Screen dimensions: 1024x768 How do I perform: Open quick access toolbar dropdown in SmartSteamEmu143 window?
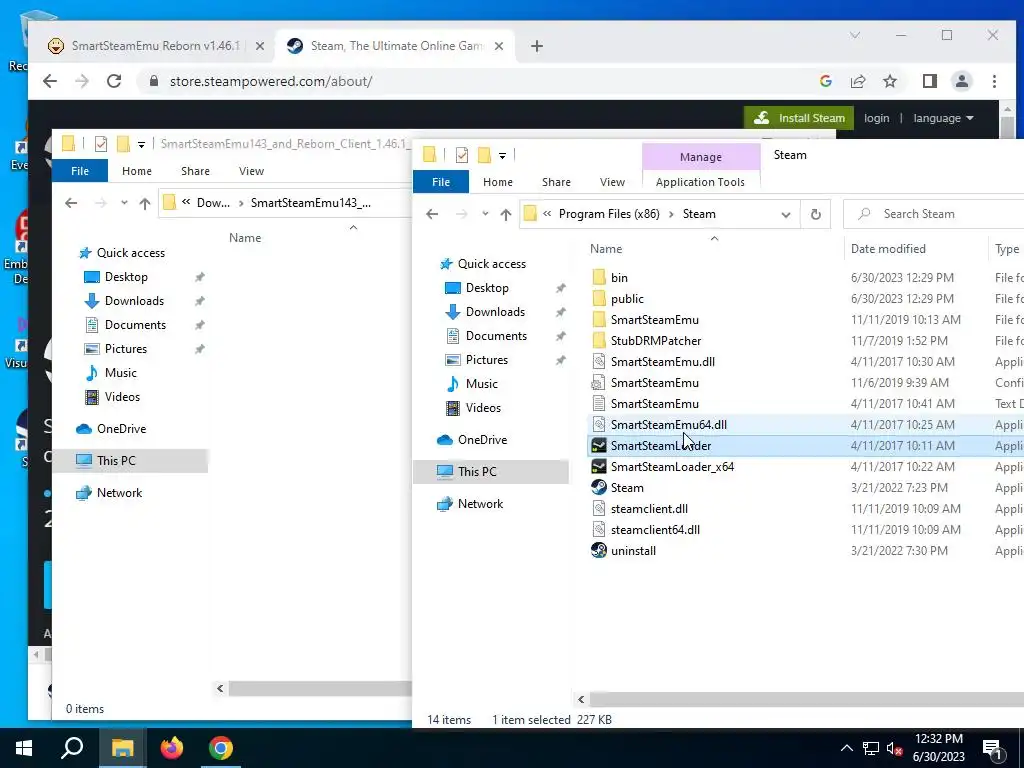pos(141,144)
